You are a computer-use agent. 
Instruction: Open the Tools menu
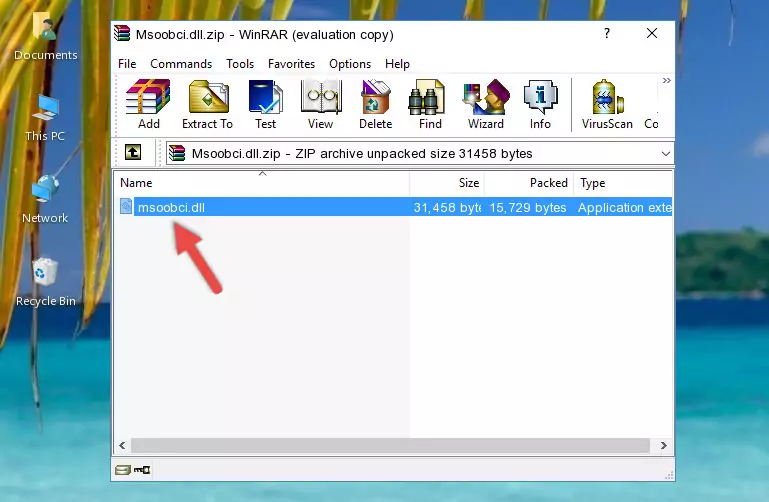coord(240,64)
